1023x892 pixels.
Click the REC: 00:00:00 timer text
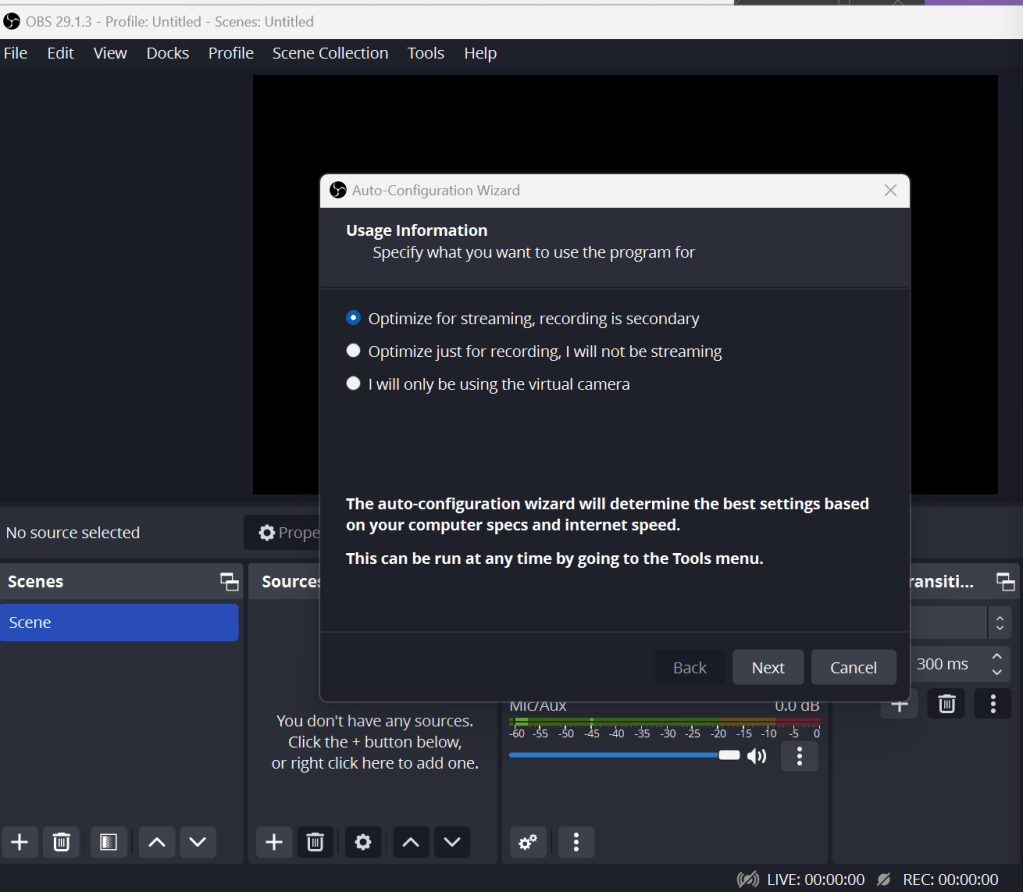tap(950, 880)
